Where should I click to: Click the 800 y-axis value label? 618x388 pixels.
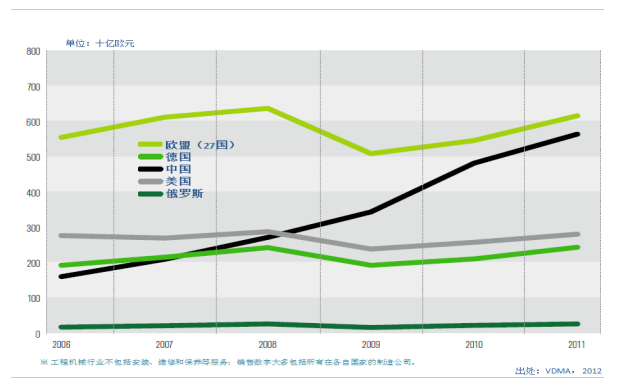click(34, 52)
